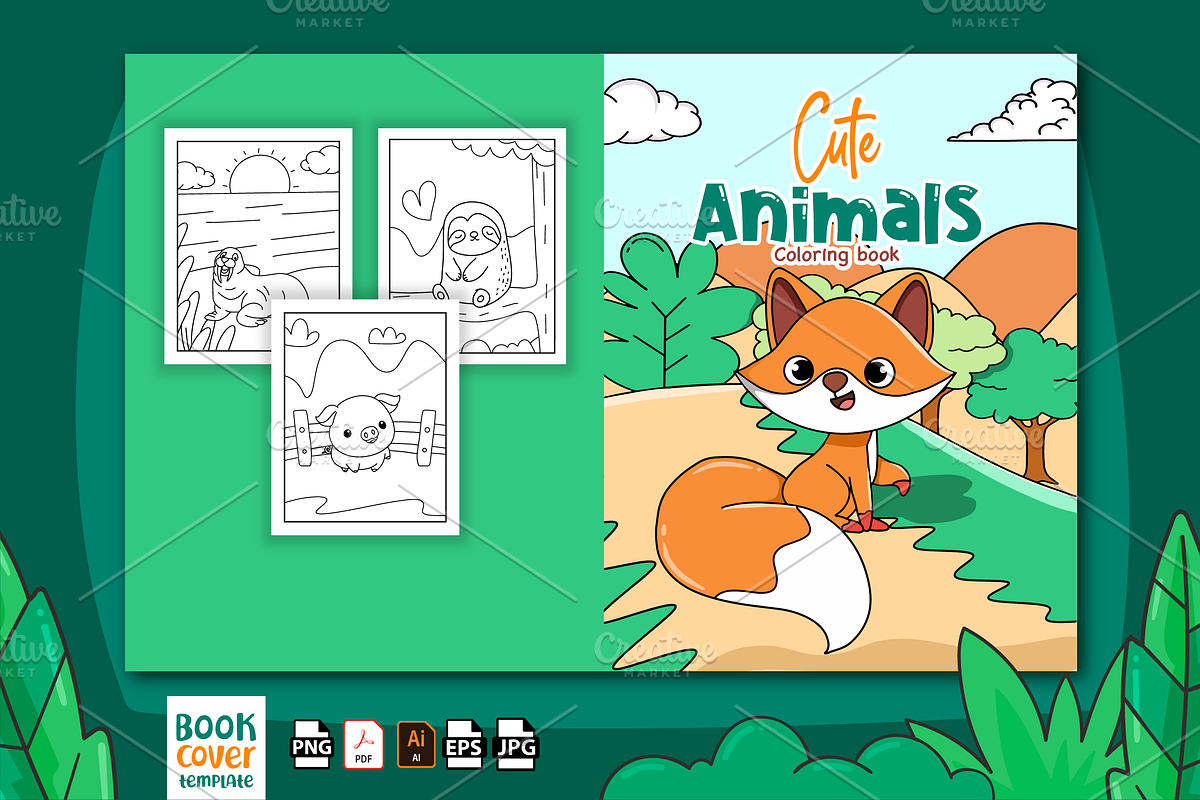This screenshot has height=800, width=1200.
Task: Click the PNG file format icon
Action: coord(312,744)
